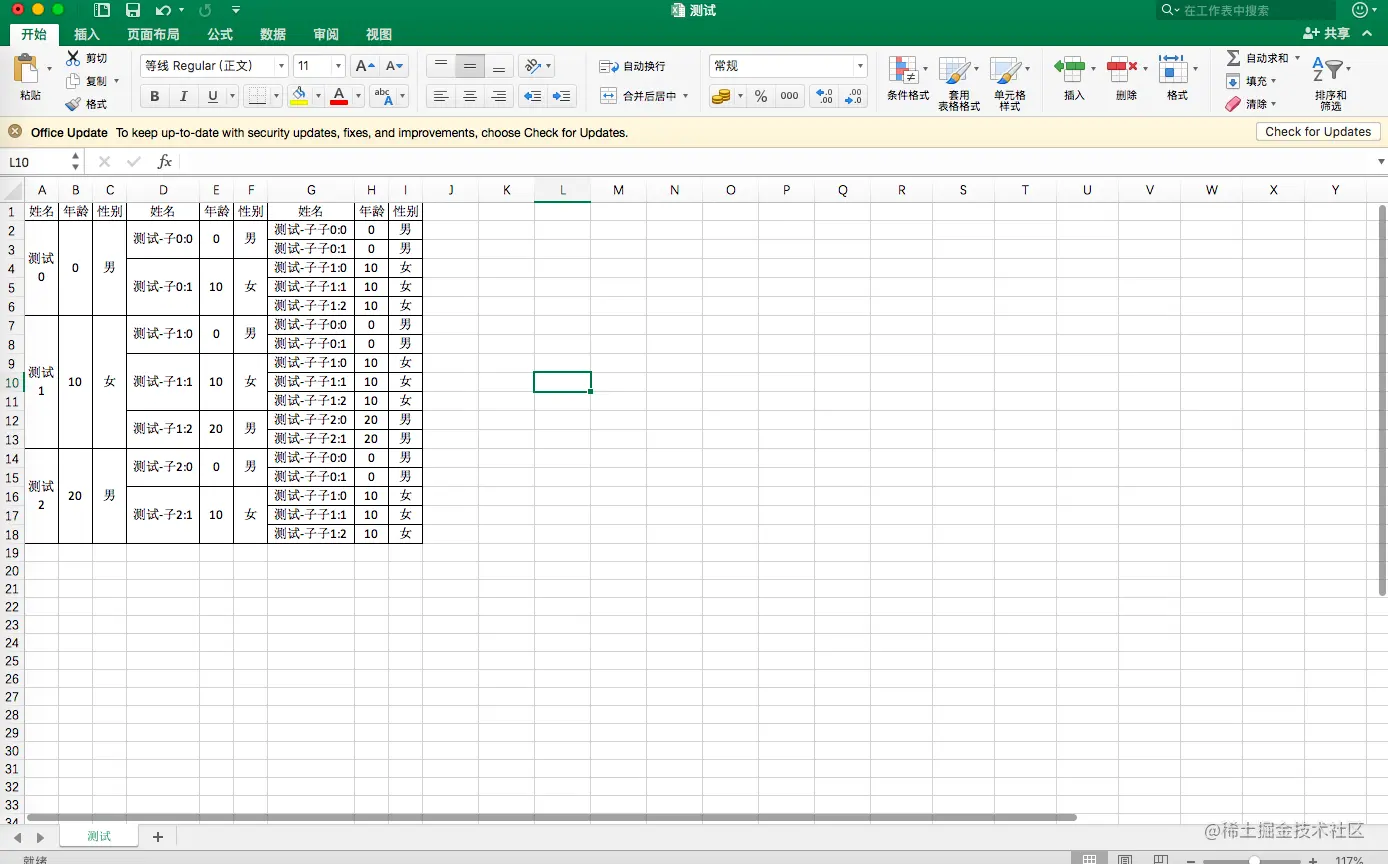
Task: Expand the AutoSum (自动求和) dropdown arrow
Action: (1298, 58)
